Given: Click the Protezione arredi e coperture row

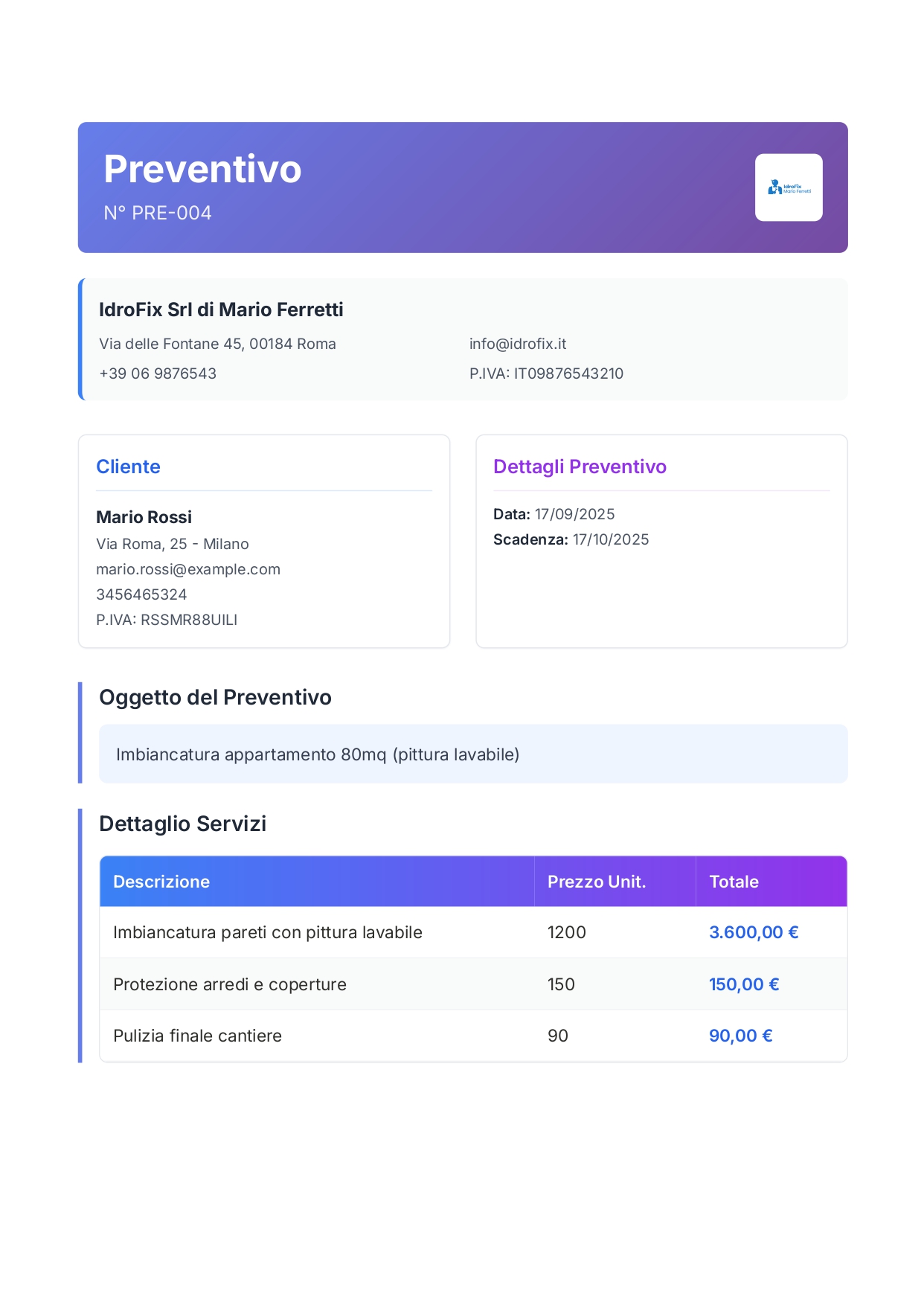Looking at the screenshot, I should pyautogui.click(x=230, y=984).
